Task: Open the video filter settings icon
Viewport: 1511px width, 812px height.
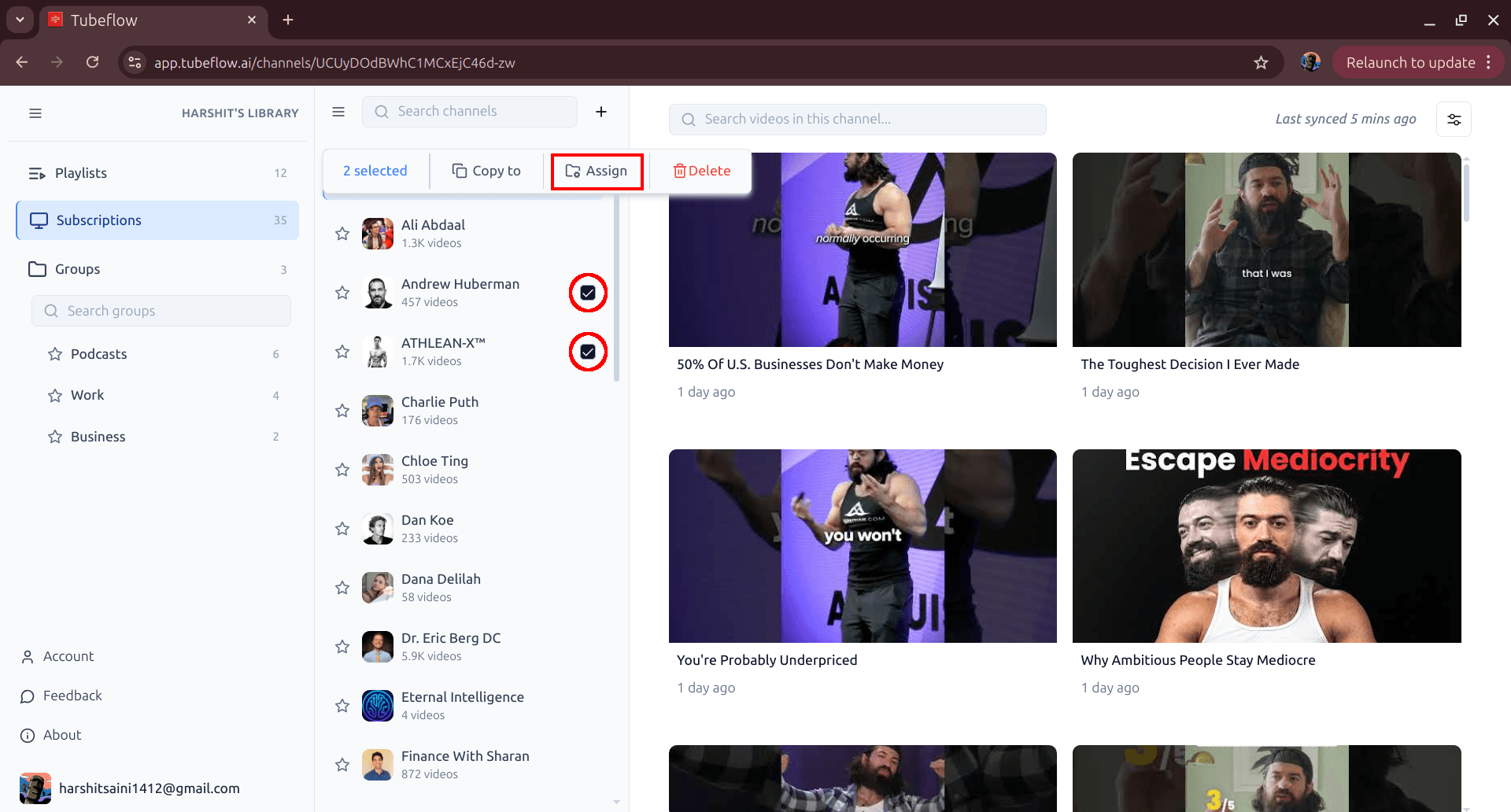Action: click(1454, 119)
